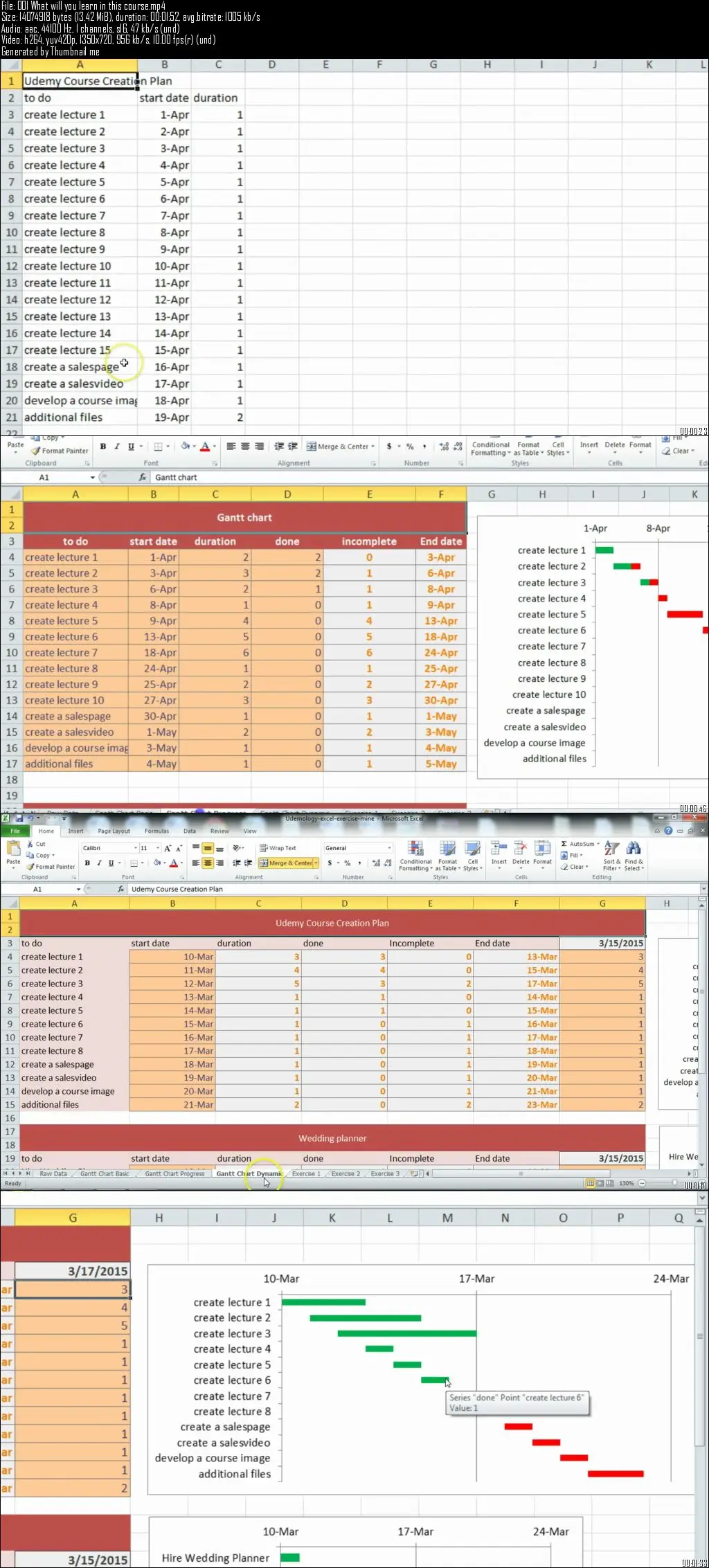
Task: Open the Calibri font name dropdown
Action: point(135,848)
